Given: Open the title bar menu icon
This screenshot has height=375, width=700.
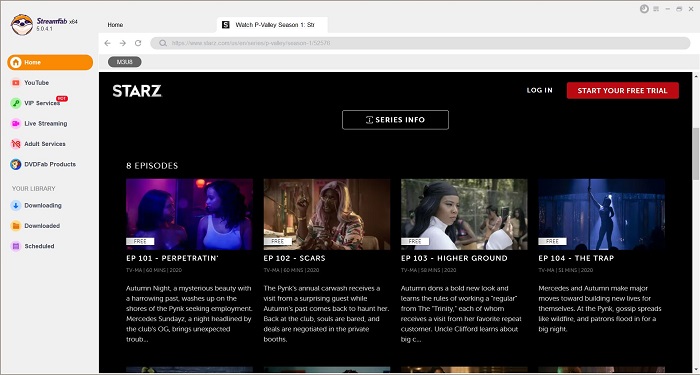Looking at the screenshot, I should pyautogui.click(x=656, y=9).
